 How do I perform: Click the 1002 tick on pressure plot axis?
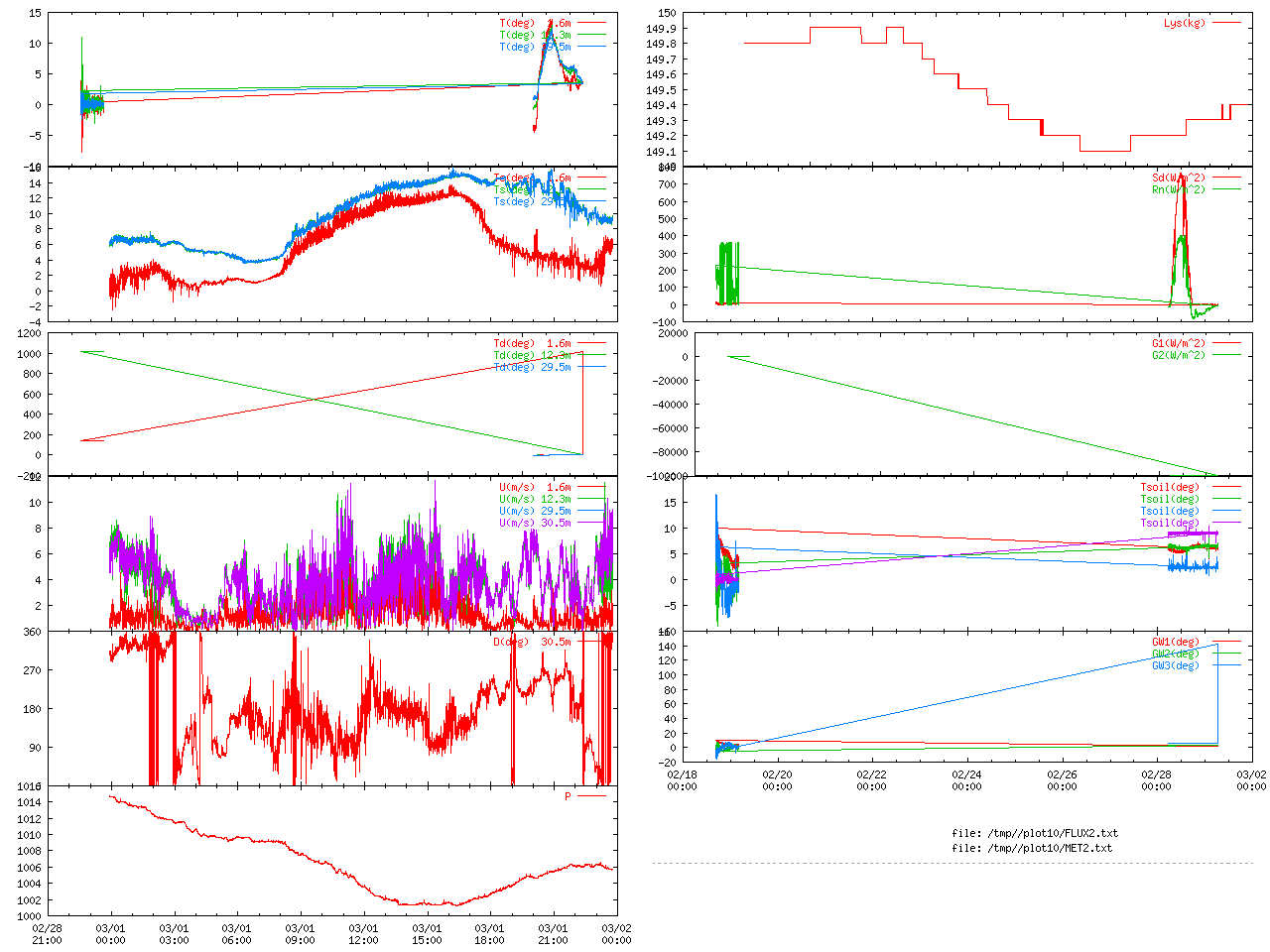pyautogui.click(x=29, y=899)
